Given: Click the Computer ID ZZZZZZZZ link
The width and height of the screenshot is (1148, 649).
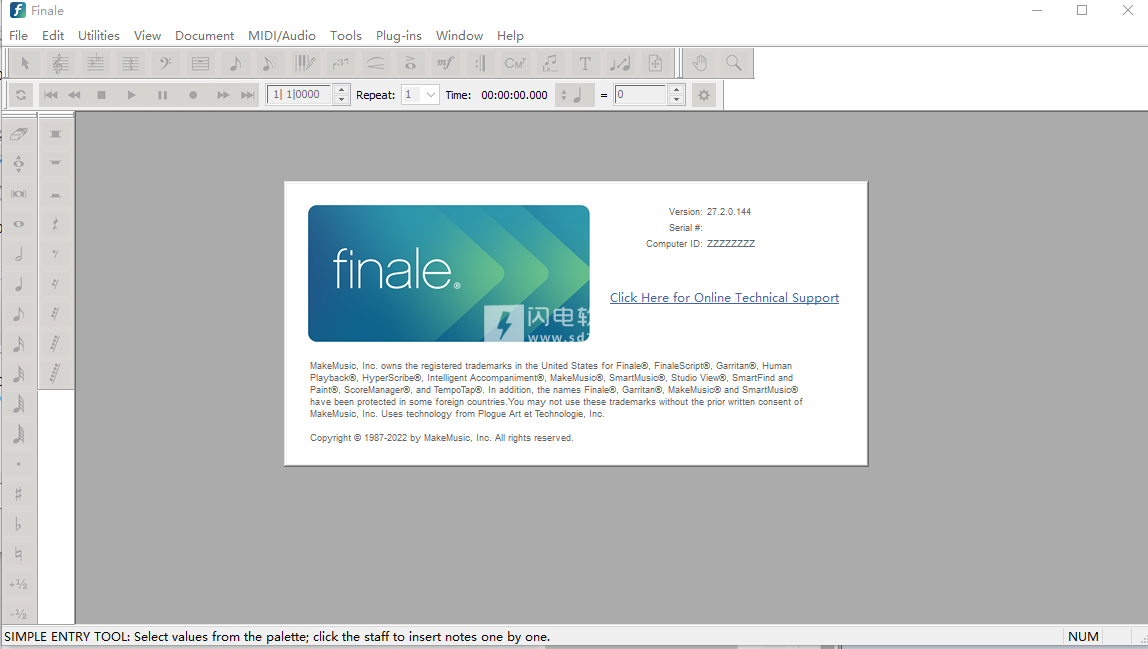Looking at the screenshot, I should coord(731,244).
